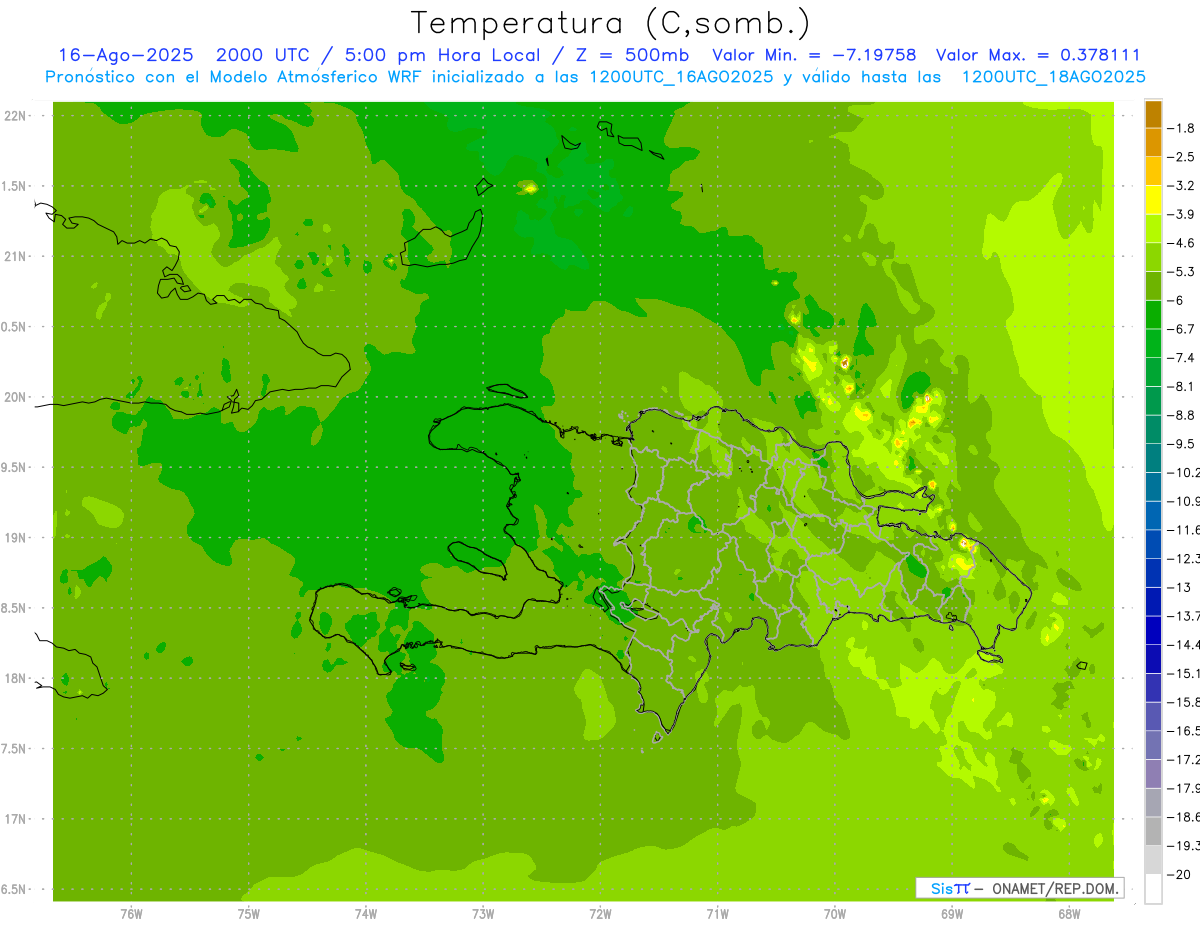Select the date text "16-Ago-2025"
The width and height of the screenshot is (1200, 927).
(125, 55)
